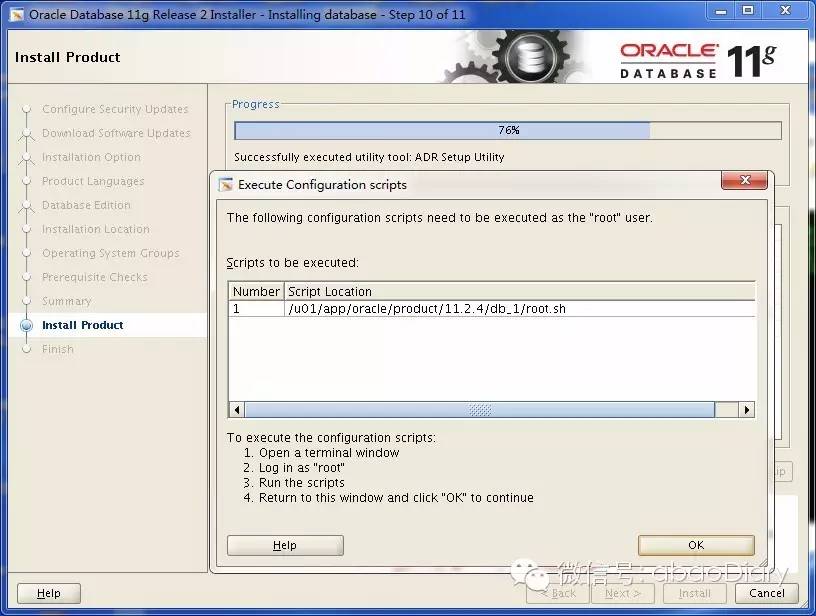This screenshot has width=816, height=616.
Task: Select the root.sh script location cell
Action: [519, 309]
